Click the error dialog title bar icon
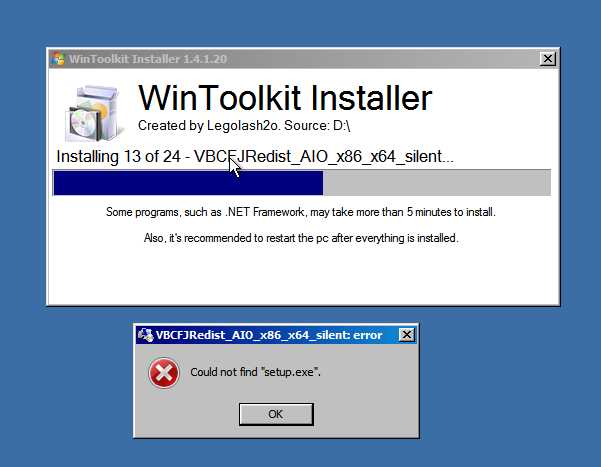 [x=146, y=335]
